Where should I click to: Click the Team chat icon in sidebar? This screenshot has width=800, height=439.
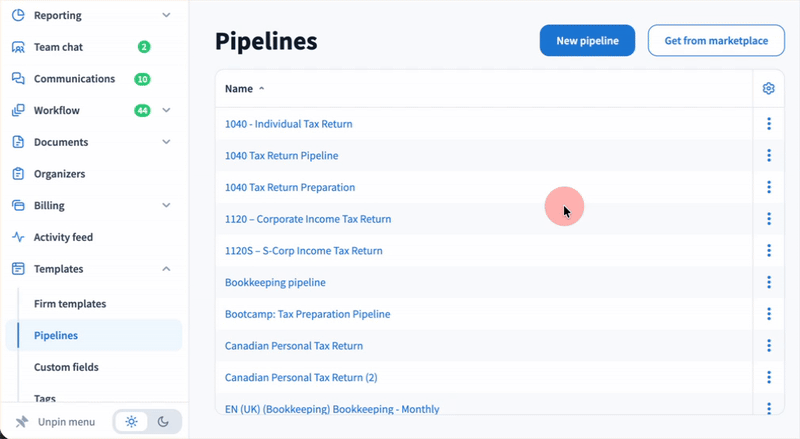pyautogui.click(x=18, y=47)
